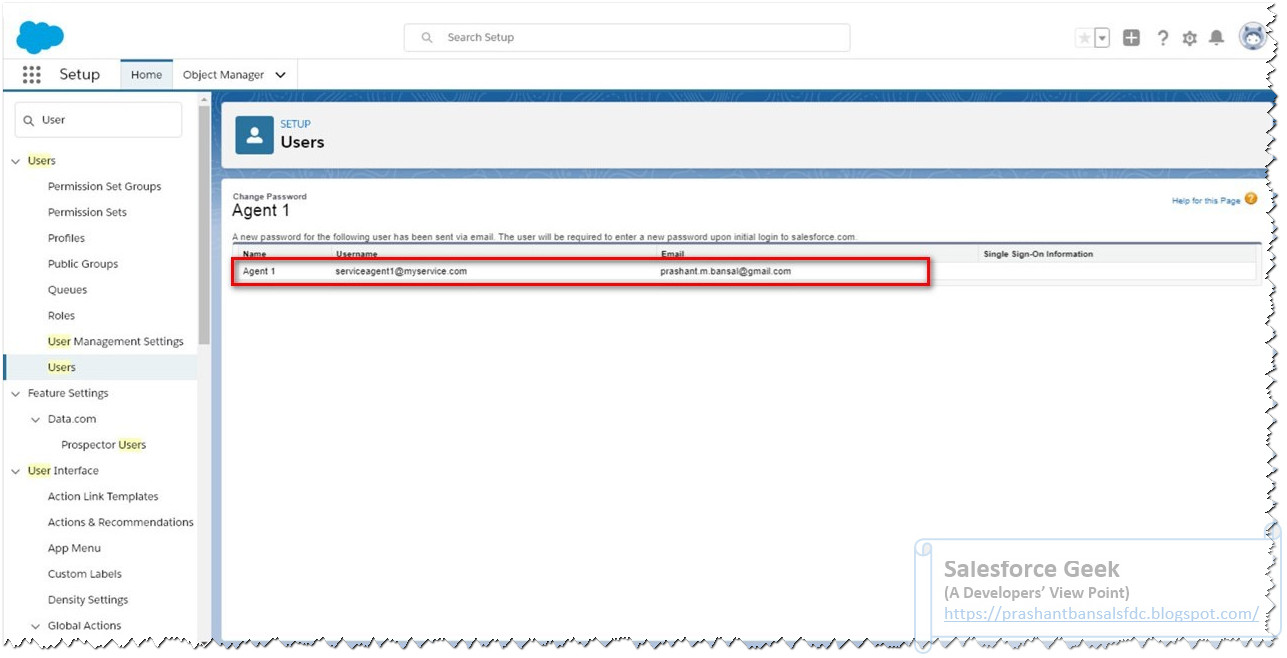
Task: Open the help question mark icon
Action: coord(1162,38)
